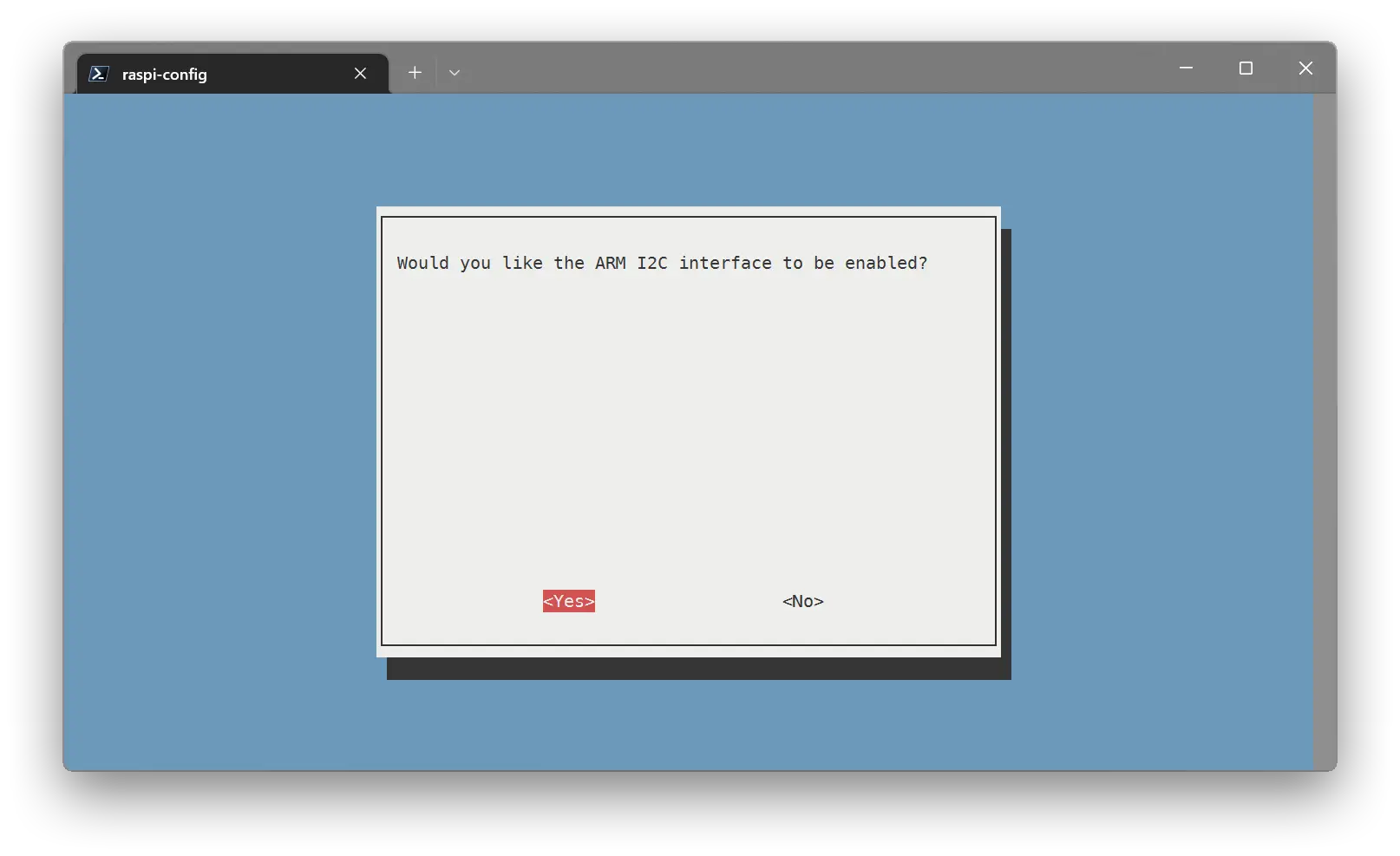Click the word "I2C" in the prompt
Viewport: 1400px width, 856px height.
click(x=652, y=263)
